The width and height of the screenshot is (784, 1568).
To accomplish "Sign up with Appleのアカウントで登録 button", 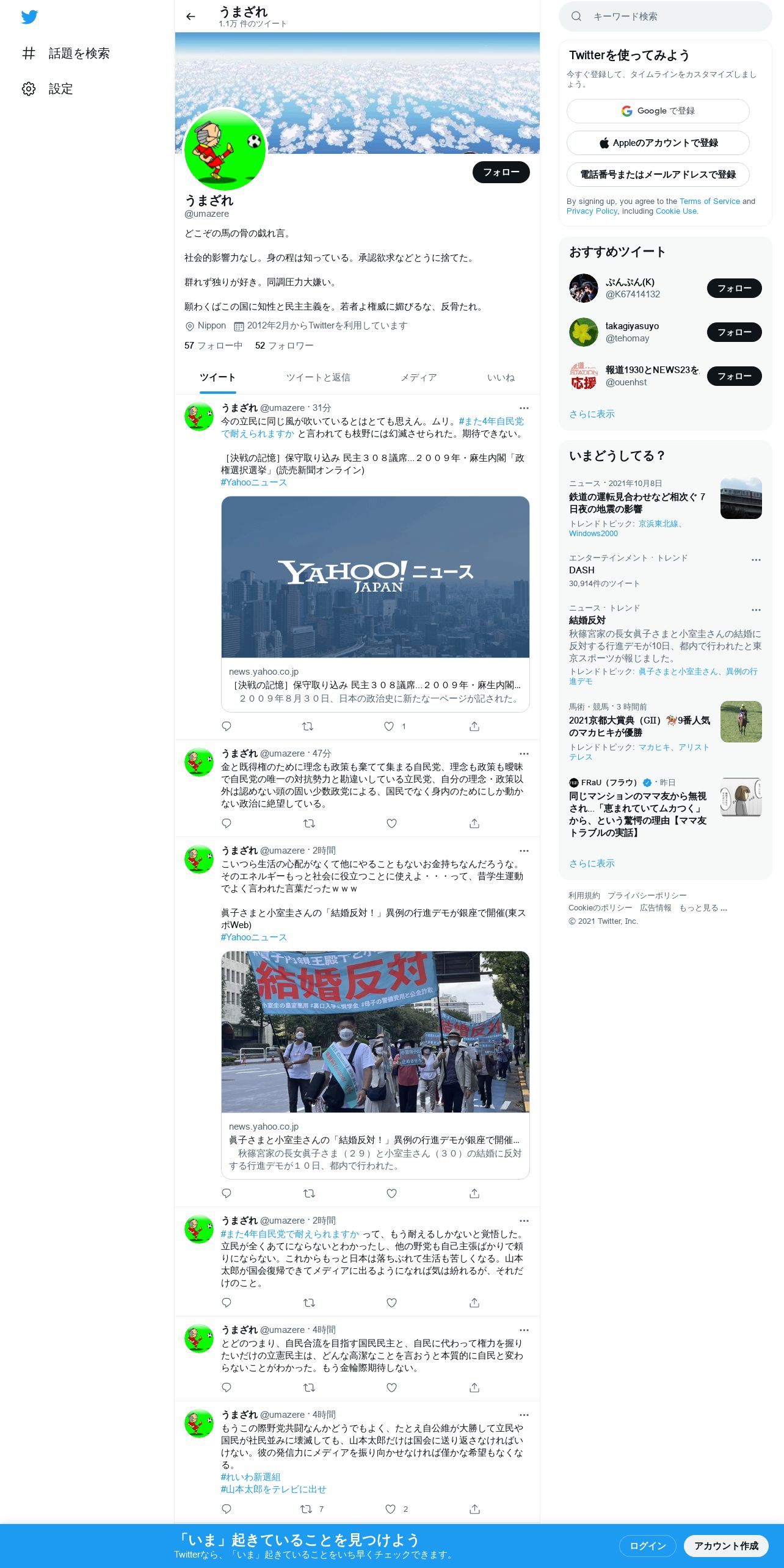I will pos(658,143).
